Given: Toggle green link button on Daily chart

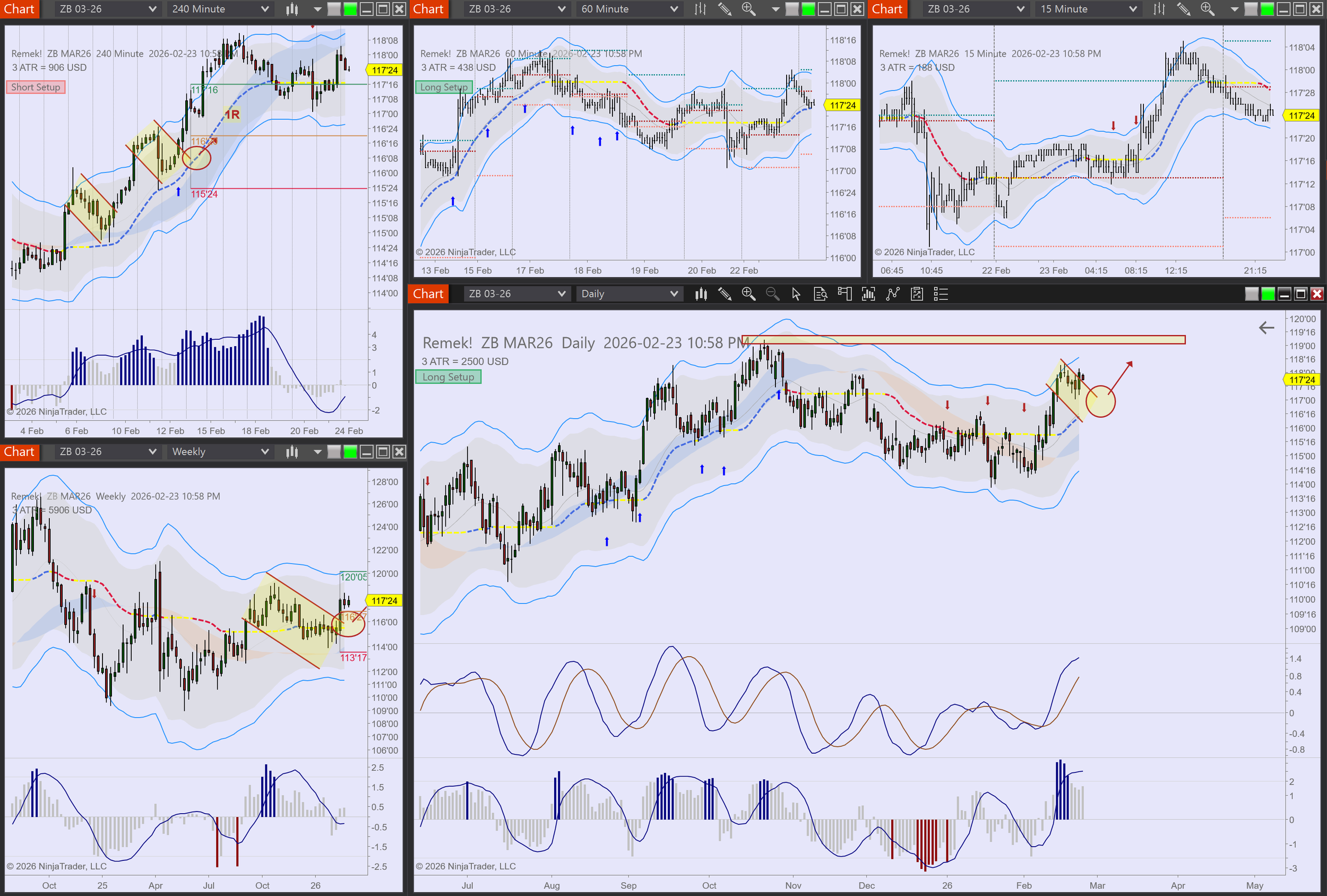Looking at the screenshot, I should tap(1268, 294).
